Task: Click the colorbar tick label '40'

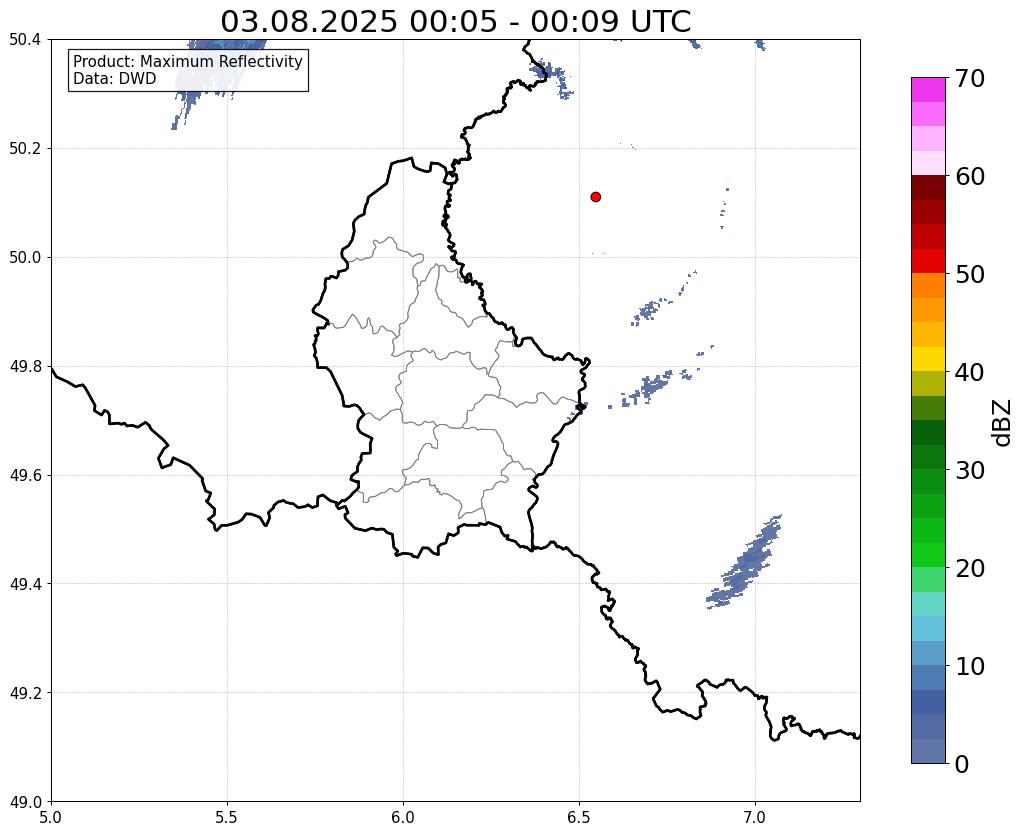Action: pyautogui.click(x=970, y=372)
